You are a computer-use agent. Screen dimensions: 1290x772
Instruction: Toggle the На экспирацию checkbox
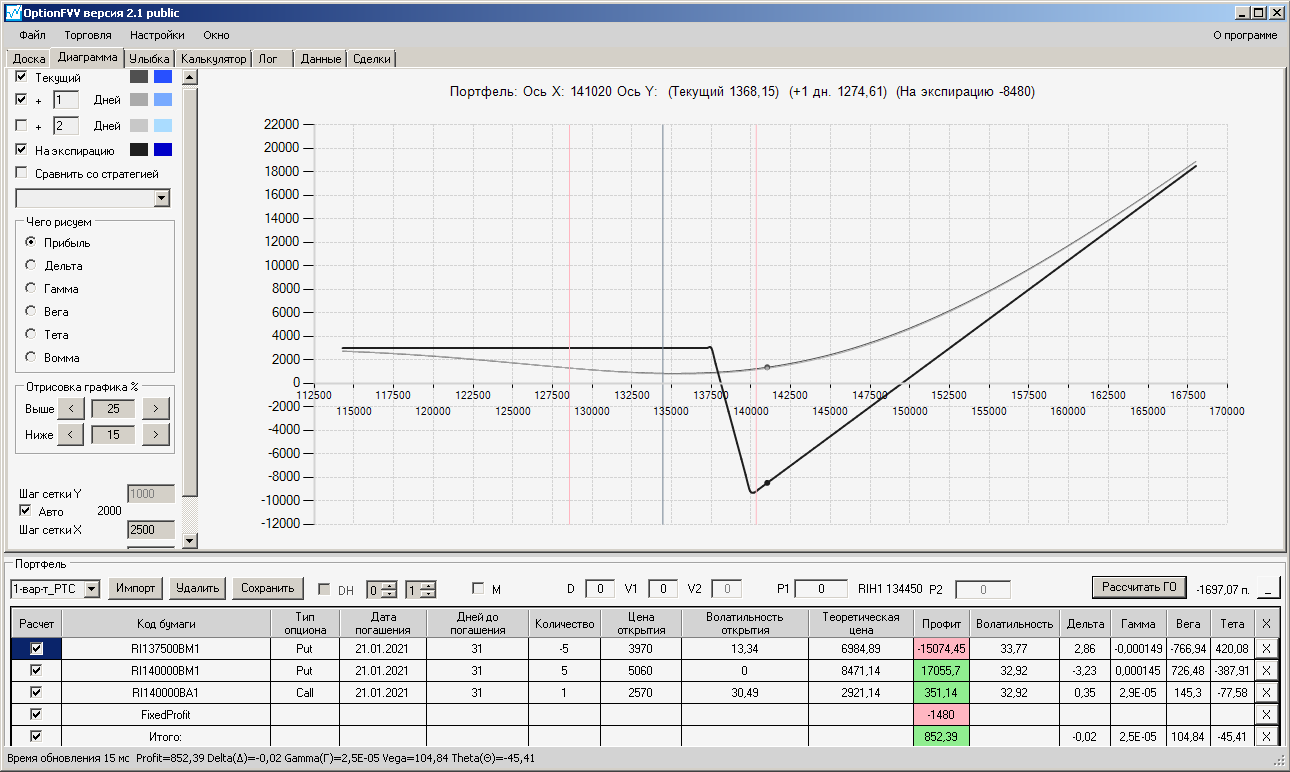point(22,150)
